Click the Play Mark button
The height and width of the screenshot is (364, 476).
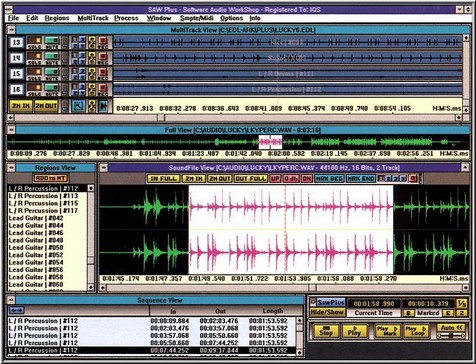pyautogui.click(x=387, y=331)
